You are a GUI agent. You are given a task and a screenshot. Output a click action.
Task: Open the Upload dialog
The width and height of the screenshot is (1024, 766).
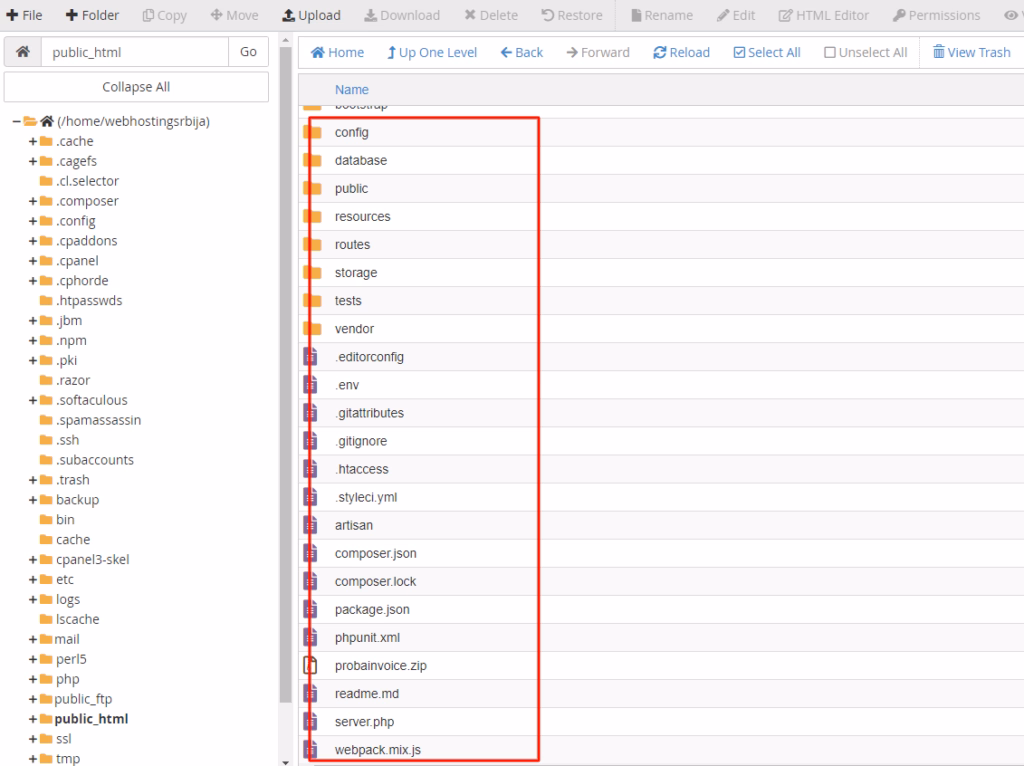tap(312, 15)
